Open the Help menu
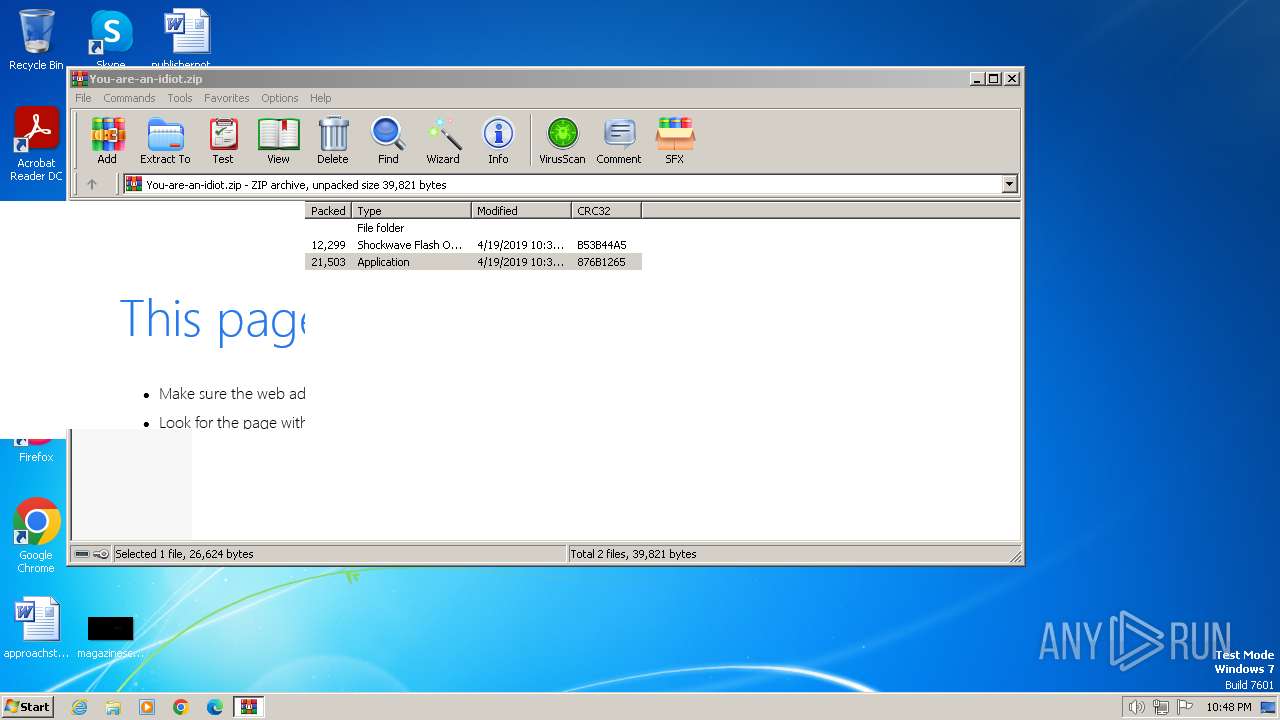The image size is (1280, 720). (x=320, y=98)
